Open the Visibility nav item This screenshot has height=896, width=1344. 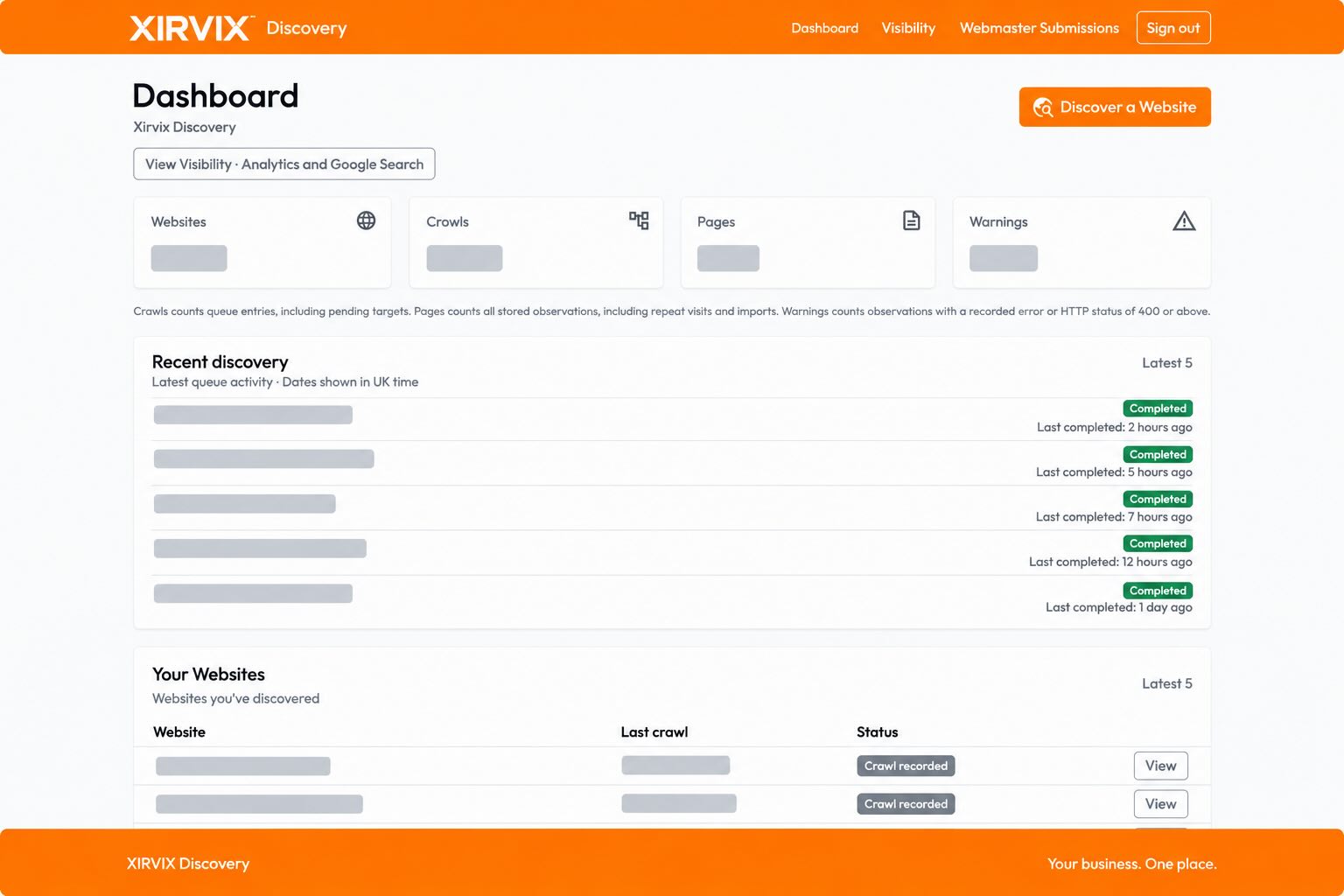908,28
